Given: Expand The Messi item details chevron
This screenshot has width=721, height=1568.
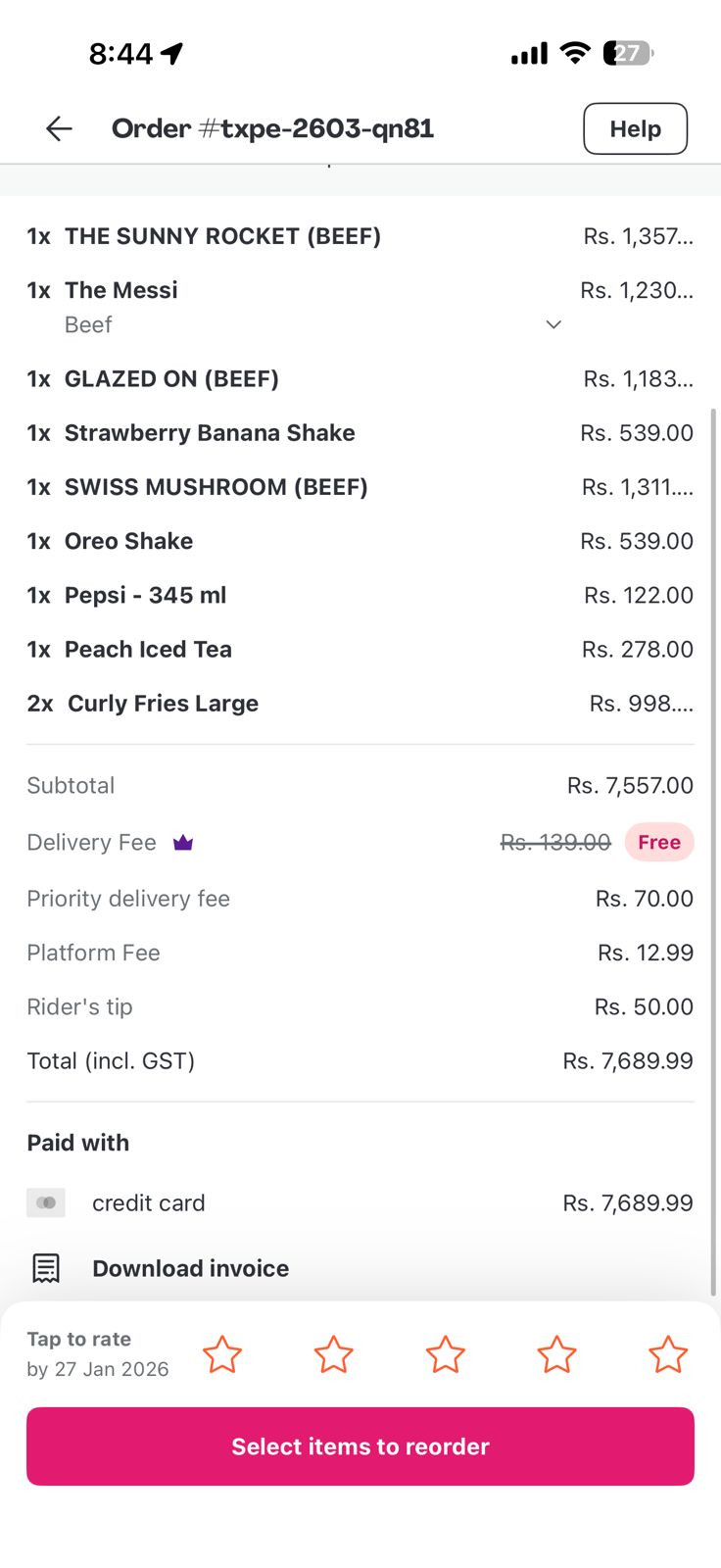Looking at the screenshot, I should tap(553, 324).
